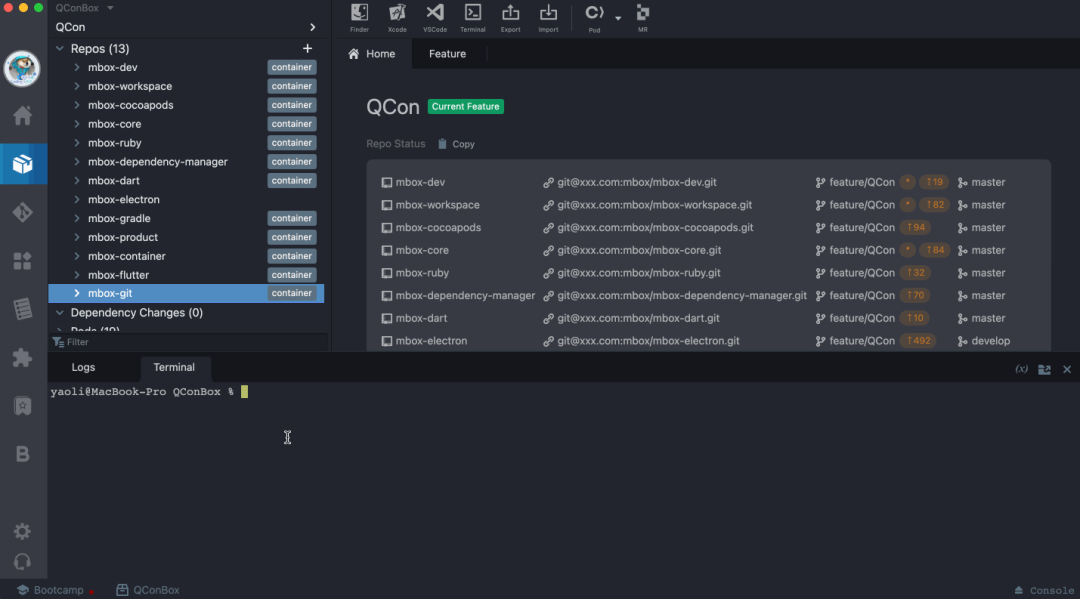This screenshot has width=1080, height=599.
Task: Open the Pod dropdown arrow
Action: (618, 17)
